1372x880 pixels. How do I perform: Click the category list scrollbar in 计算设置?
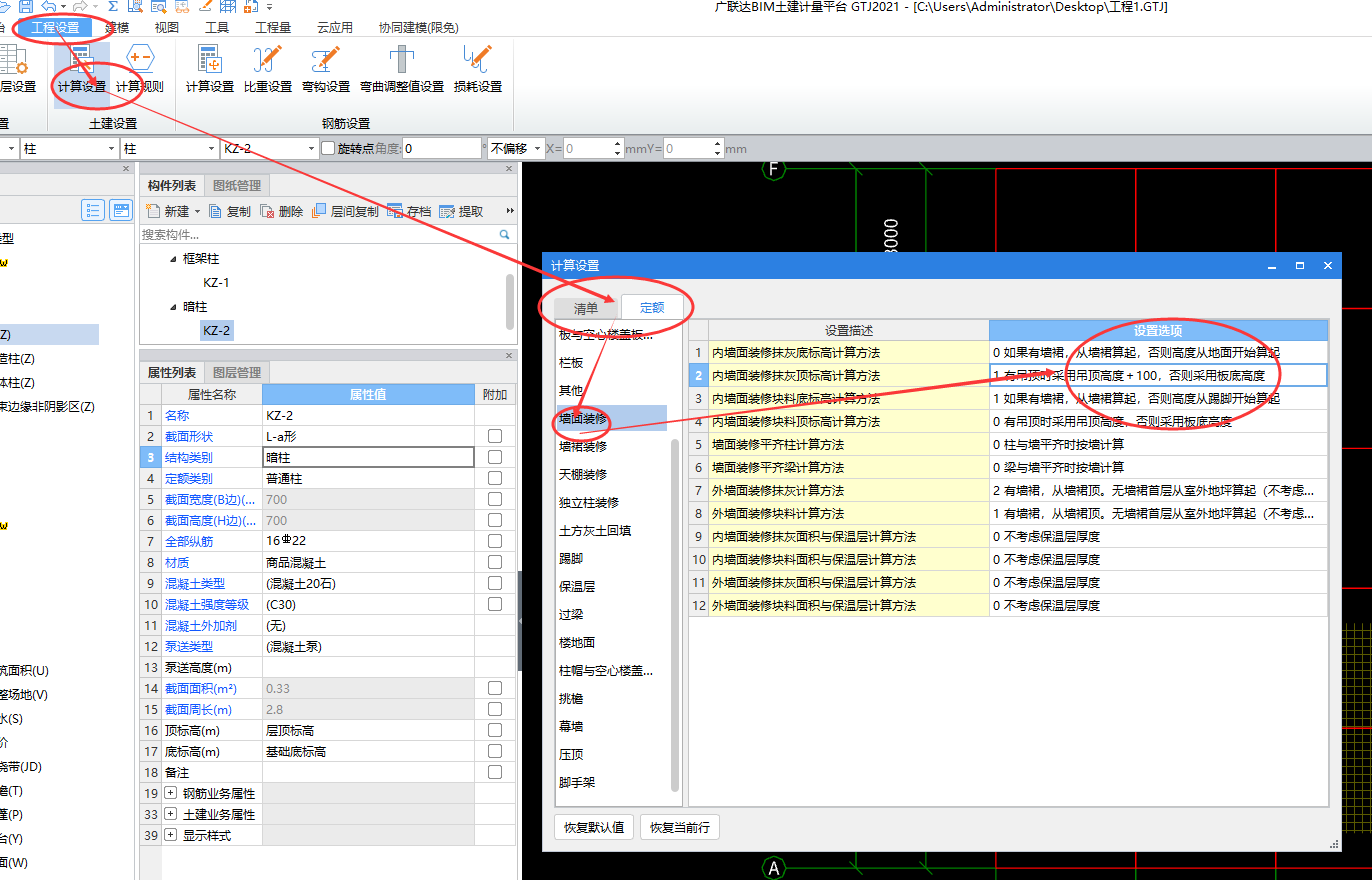[675, 615]
